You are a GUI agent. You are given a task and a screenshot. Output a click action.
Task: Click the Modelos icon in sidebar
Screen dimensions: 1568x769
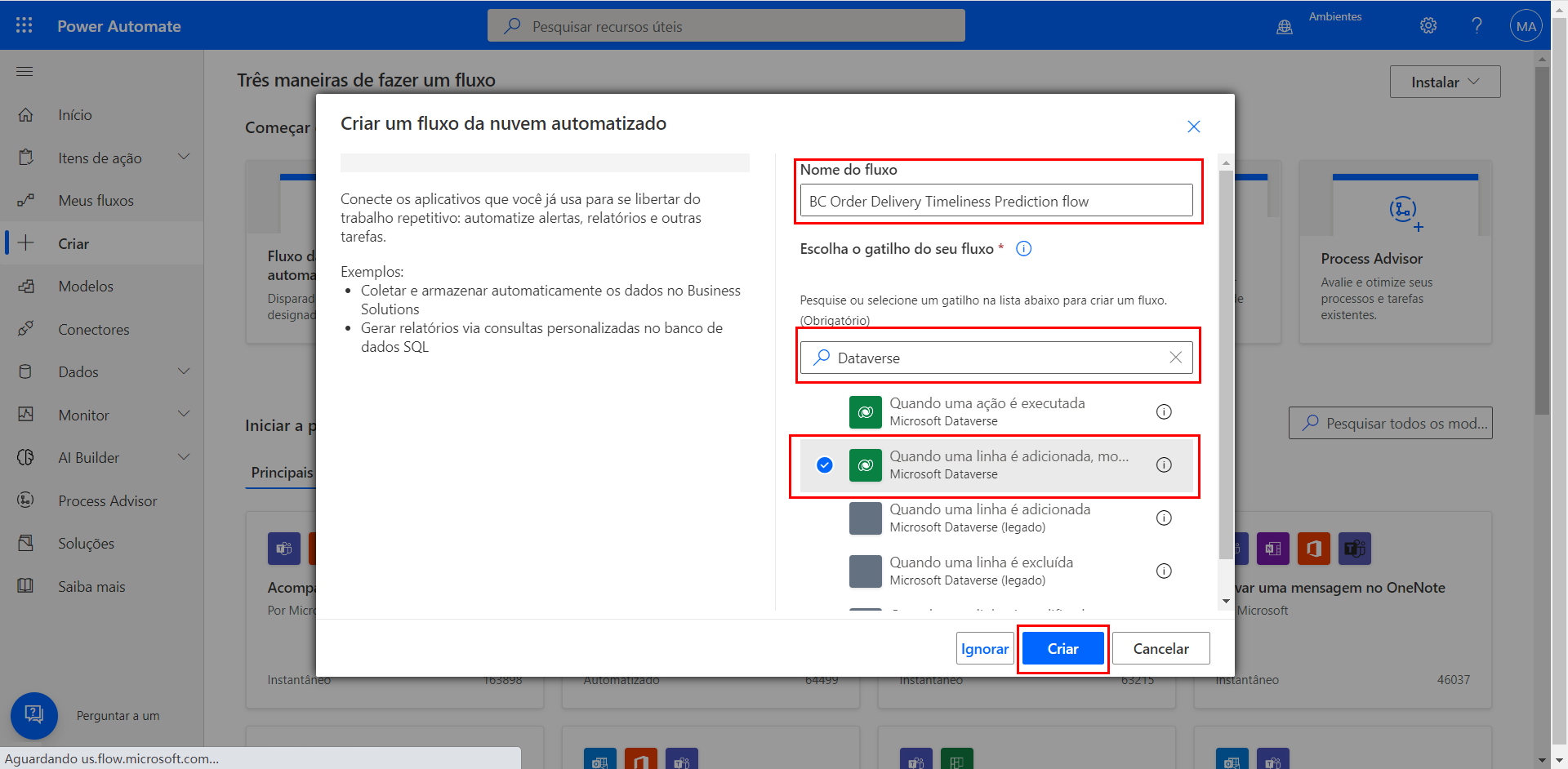pos(26,287)
